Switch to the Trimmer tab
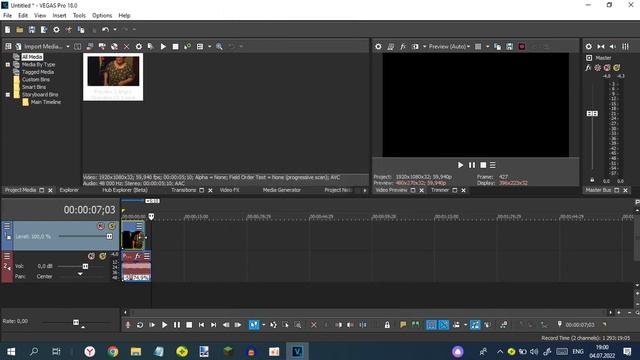The image size is (640, 360). (x=440, y=190)
